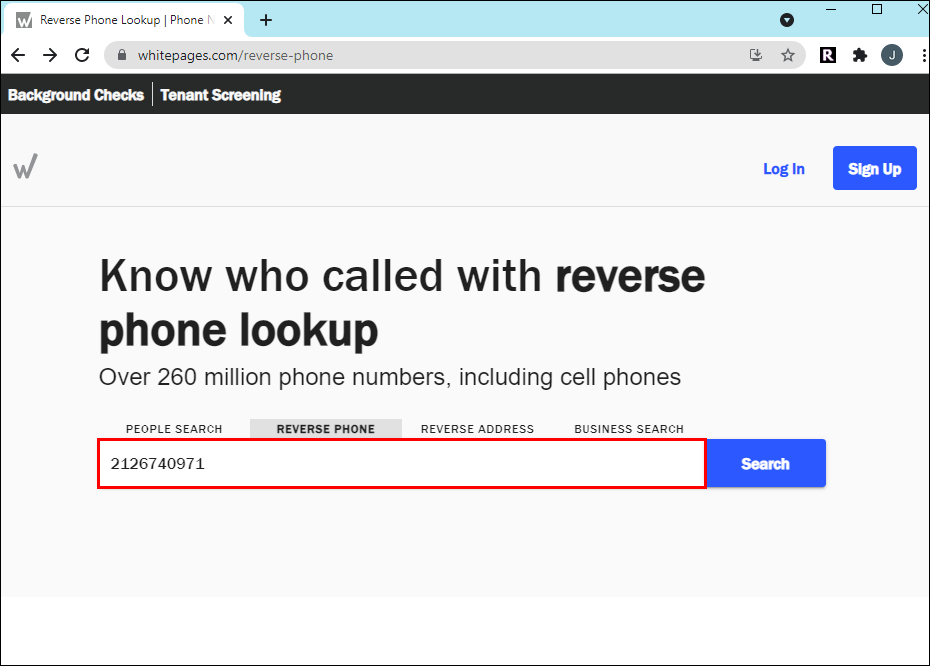930x666 pixels.
Task: Switch to the Business Search tab
Action: (x=629, y=429)
